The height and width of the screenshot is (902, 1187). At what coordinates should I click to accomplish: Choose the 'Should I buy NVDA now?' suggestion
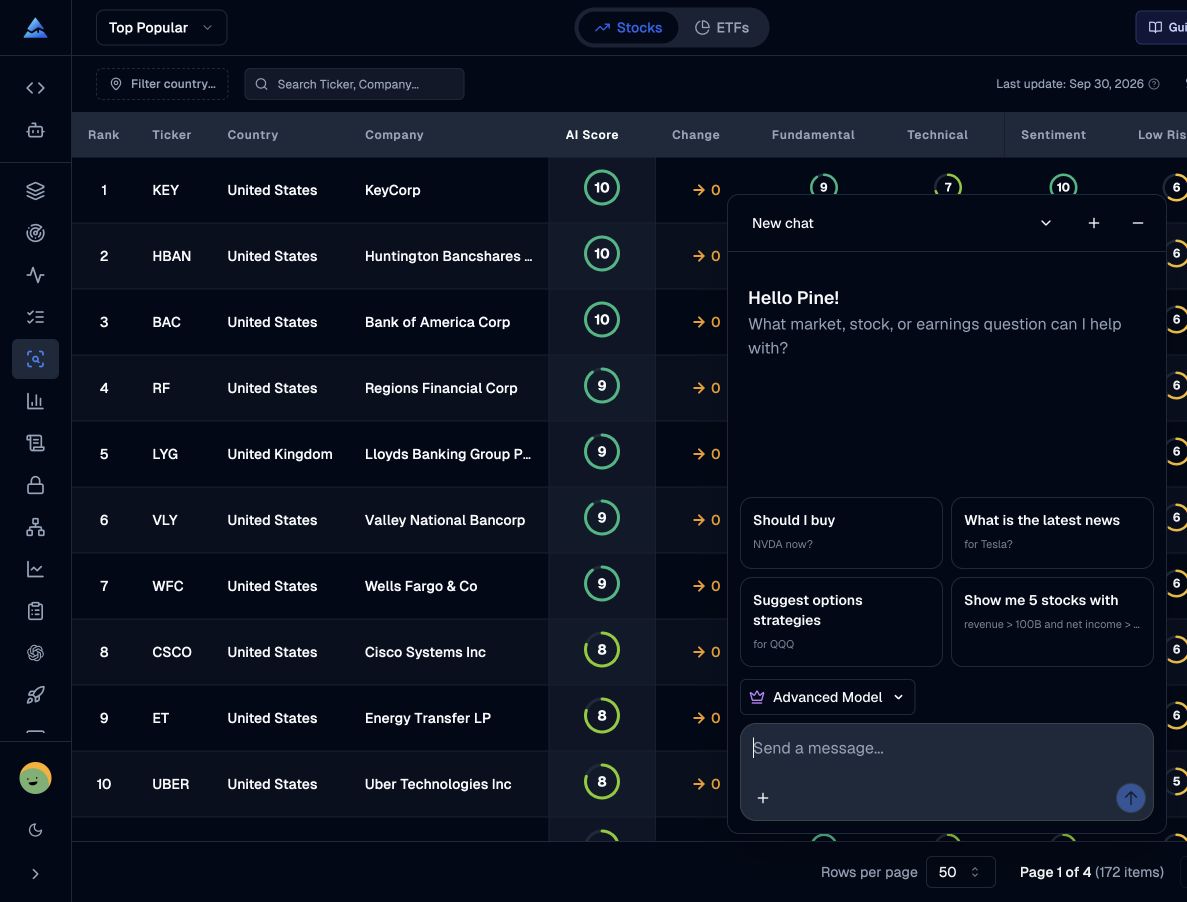click(841, 533)
